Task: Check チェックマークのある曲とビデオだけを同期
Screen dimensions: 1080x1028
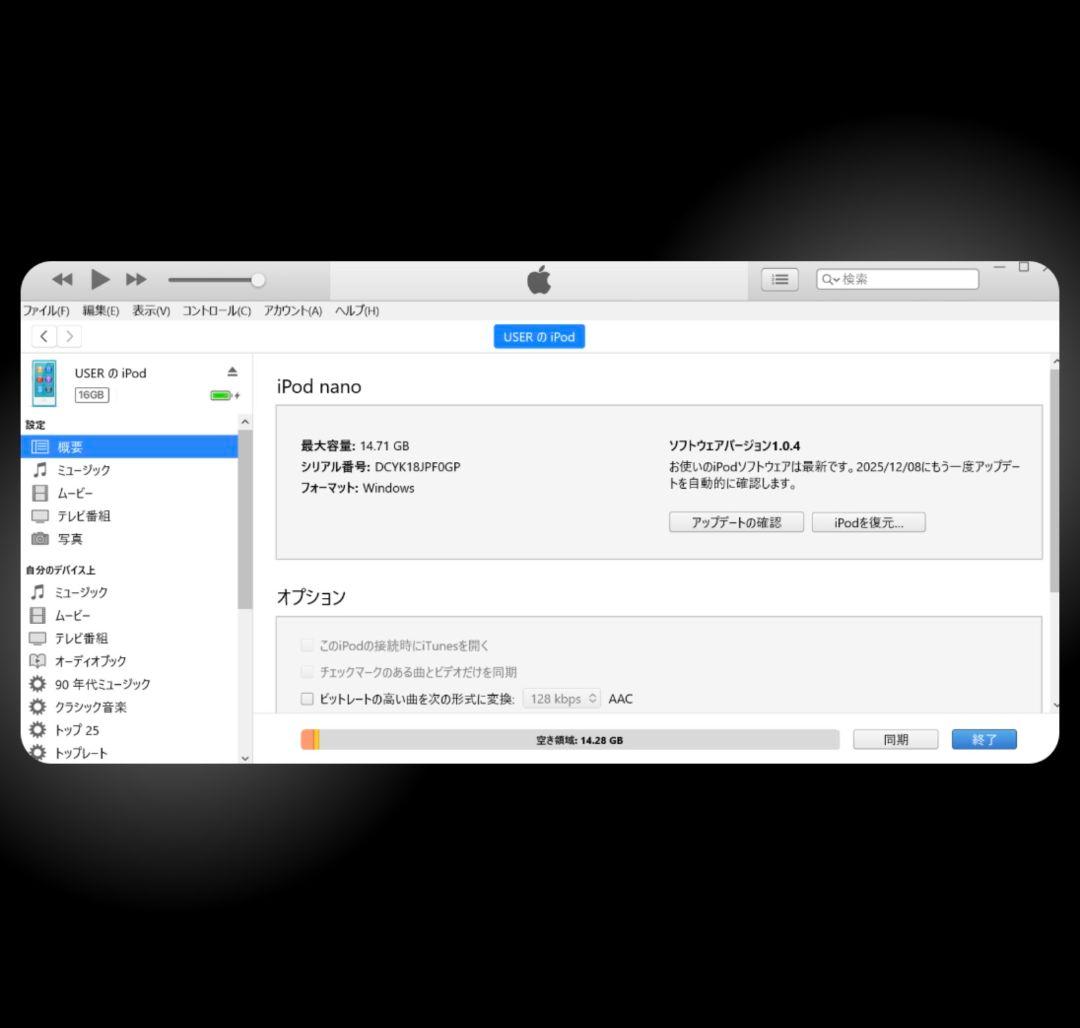Action: point(307,672)
